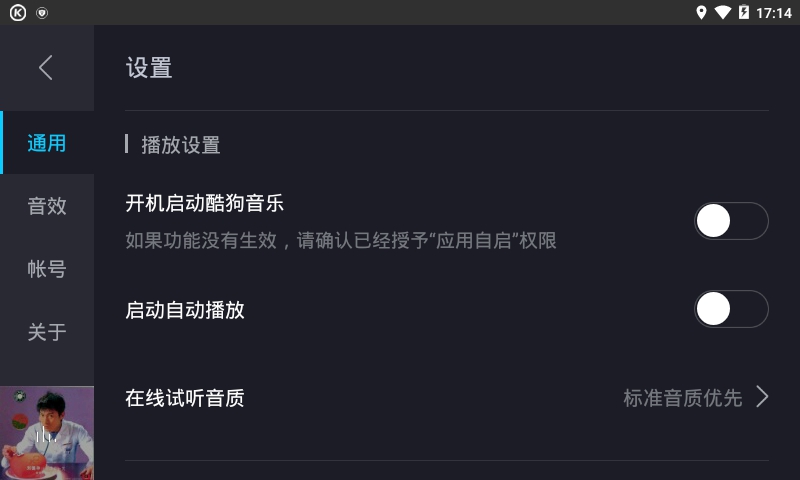Click the 播放设置 section header
The height and width of the screenshot is (480, 800).
[x=180, y=145]
